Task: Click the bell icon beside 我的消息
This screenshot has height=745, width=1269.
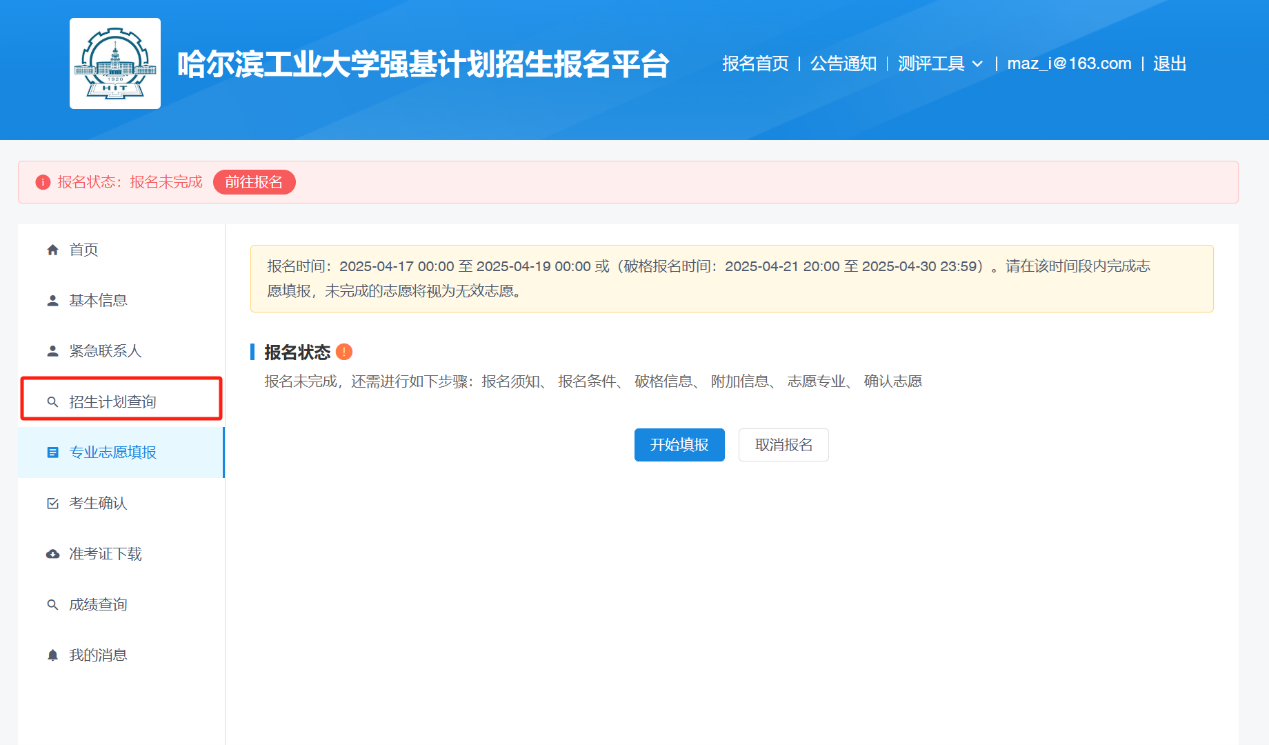Action: 53,656
